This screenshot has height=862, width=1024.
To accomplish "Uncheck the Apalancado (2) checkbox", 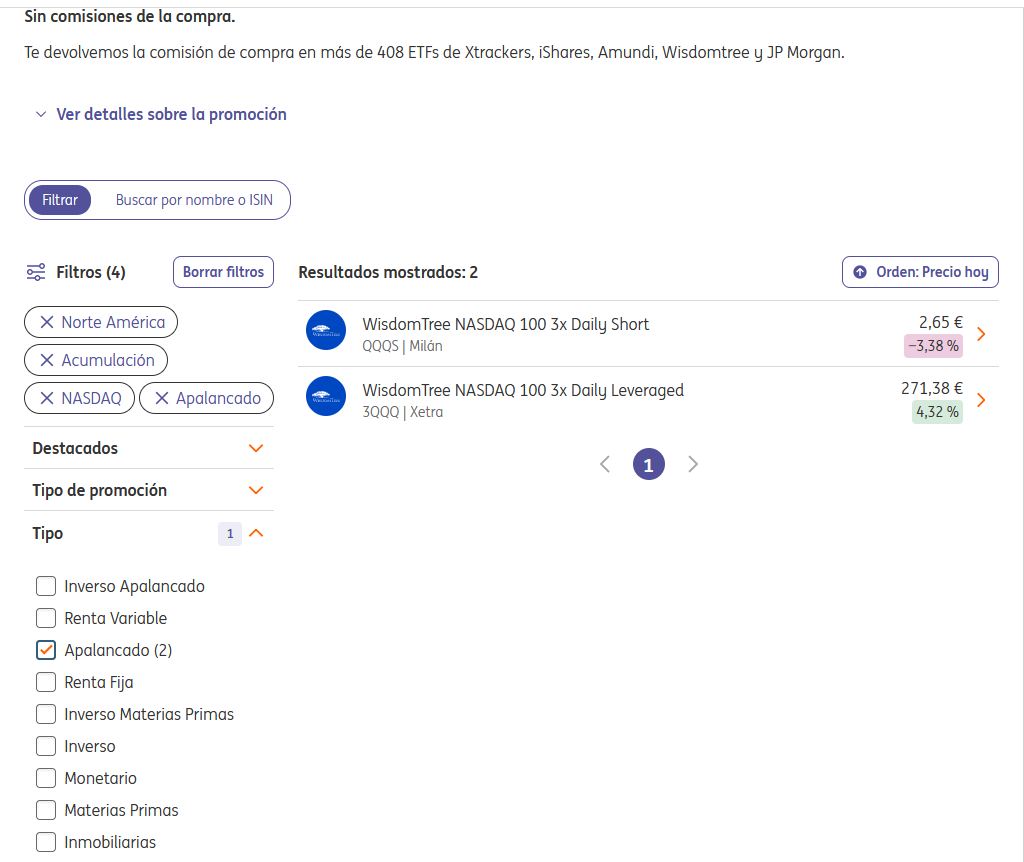I will 46,650.
